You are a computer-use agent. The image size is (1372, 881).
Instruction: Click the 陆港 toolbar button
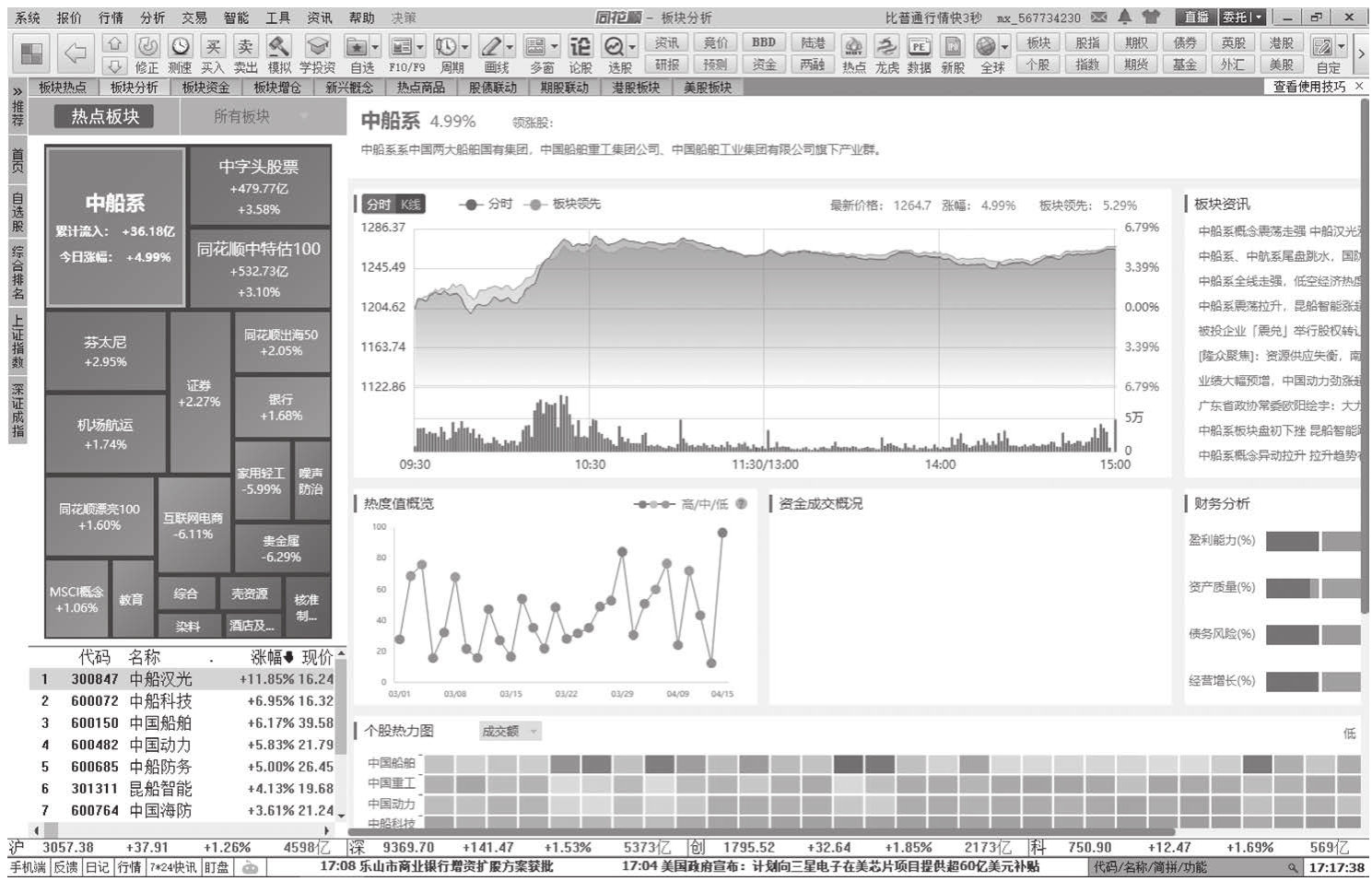coord(813,42)
